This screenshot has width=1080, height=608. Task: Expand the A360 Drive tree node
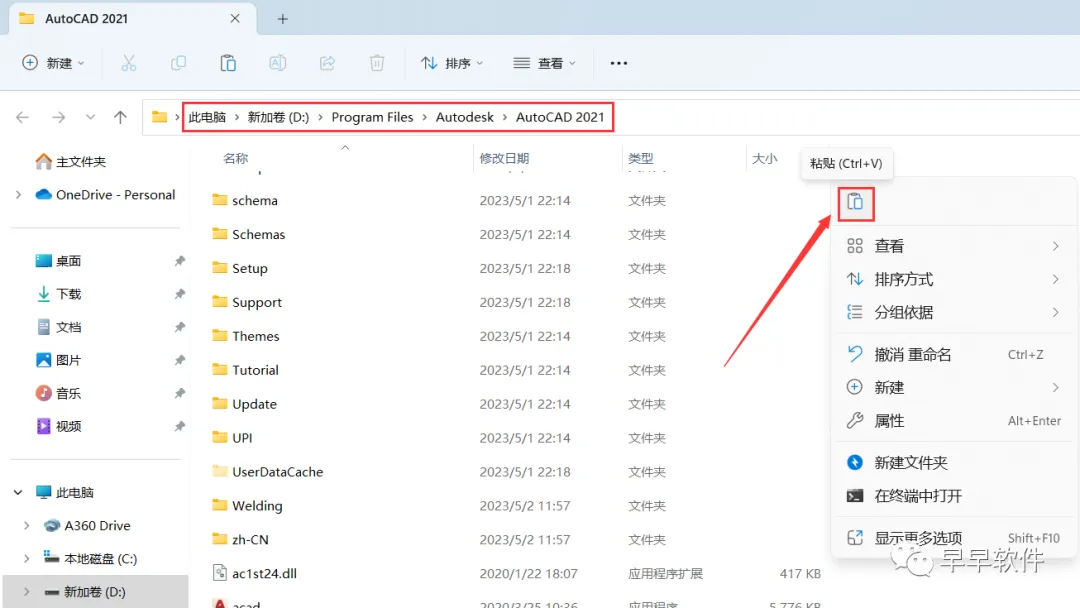coord(27,525)
